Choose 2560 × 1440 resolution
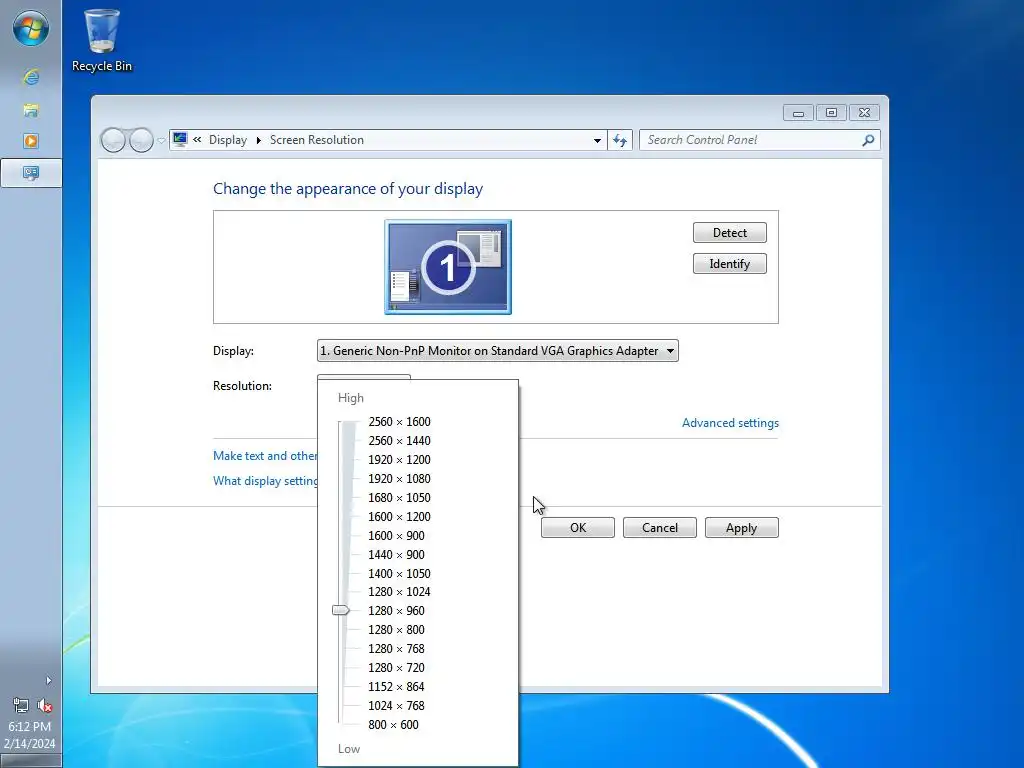The width and height of the screenshot is (1024, 768). [x=399, y=441]
